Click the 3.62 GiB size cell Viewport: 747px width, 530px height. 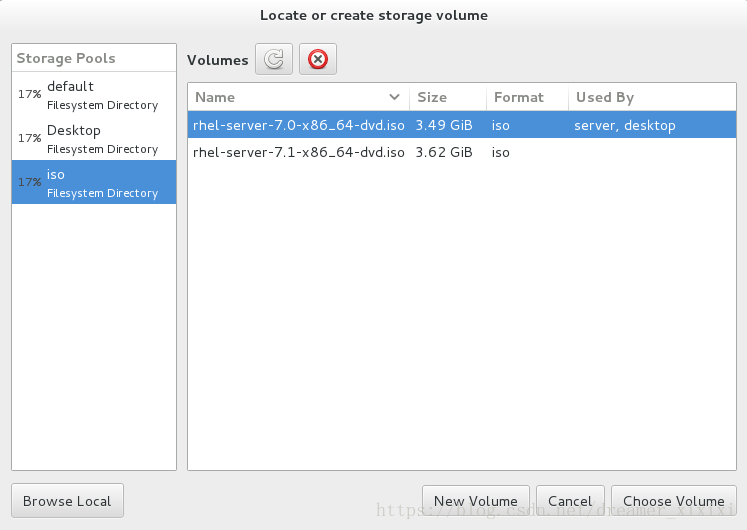pyautogui.click(x=444, y=152)
